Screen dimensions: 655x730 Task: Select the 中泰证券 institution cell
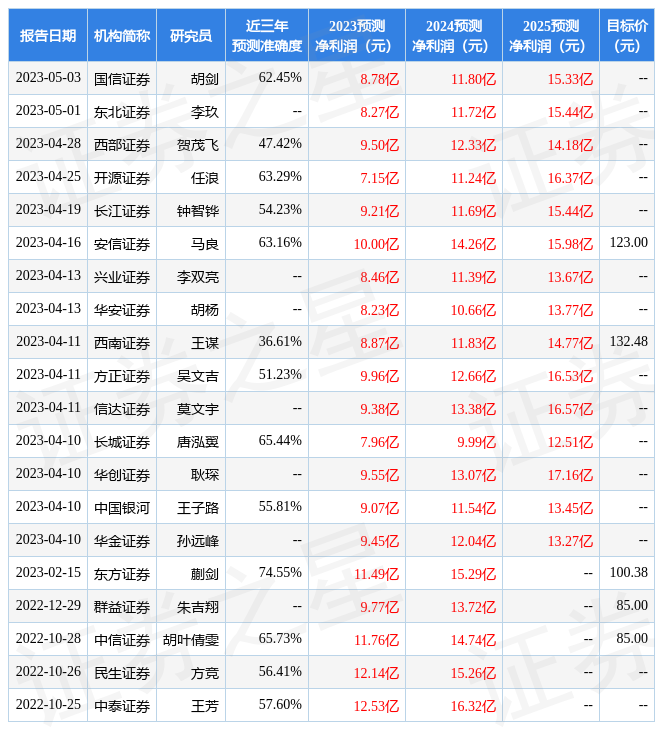click(122, 706)
